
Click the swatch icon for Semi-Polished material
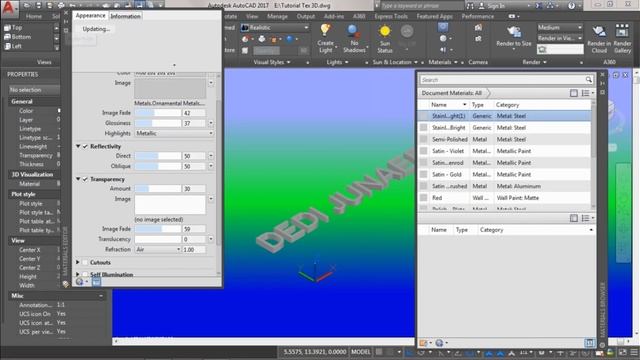pos(424,139)
